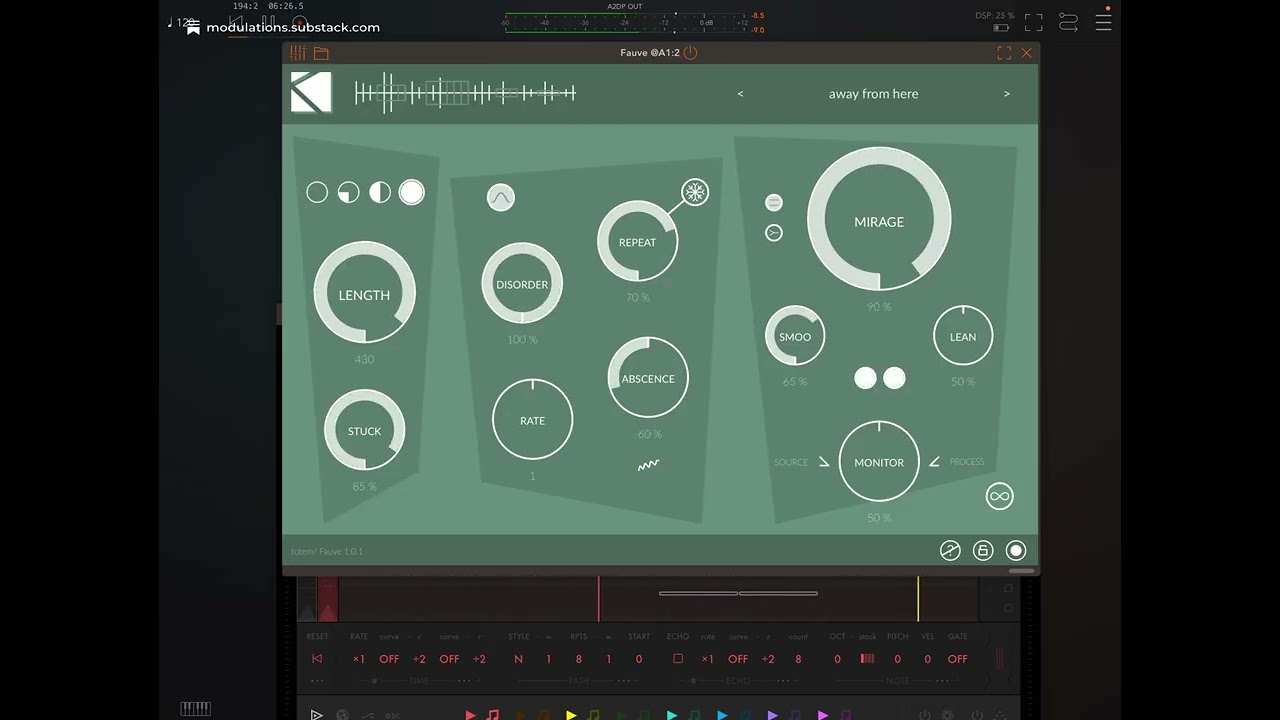This screenshot has height=720, width=1280.
Task: Open the PITCH 0 value
Action: [897, 659]
